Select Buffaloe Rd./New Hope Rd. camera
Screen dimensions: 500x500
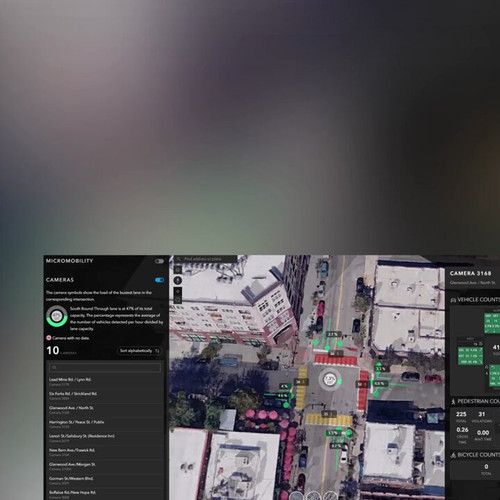coord(105,494)
